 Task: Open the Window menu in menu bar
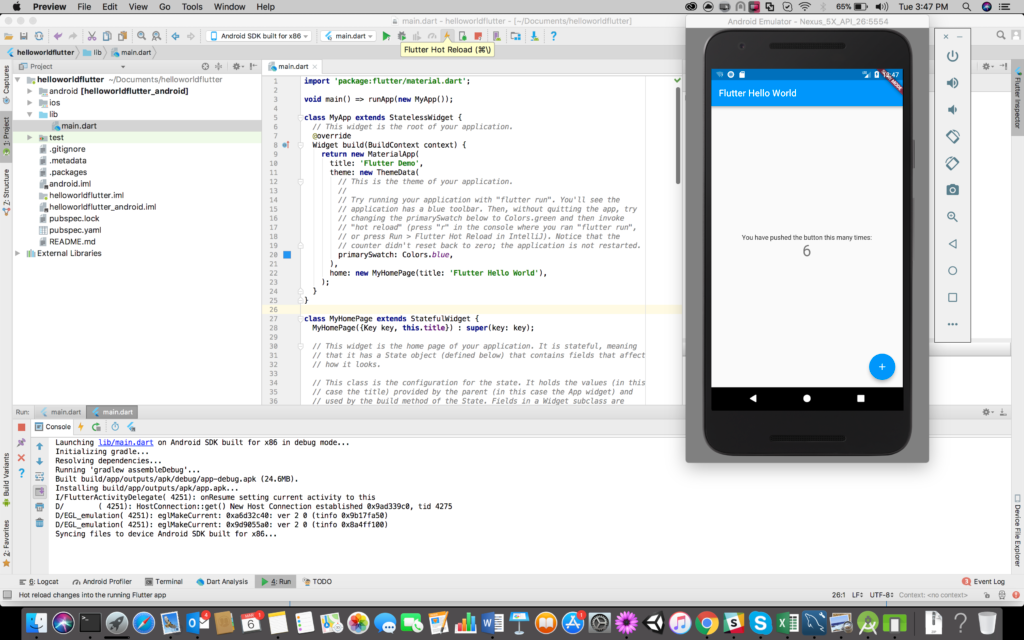(229, 7)
